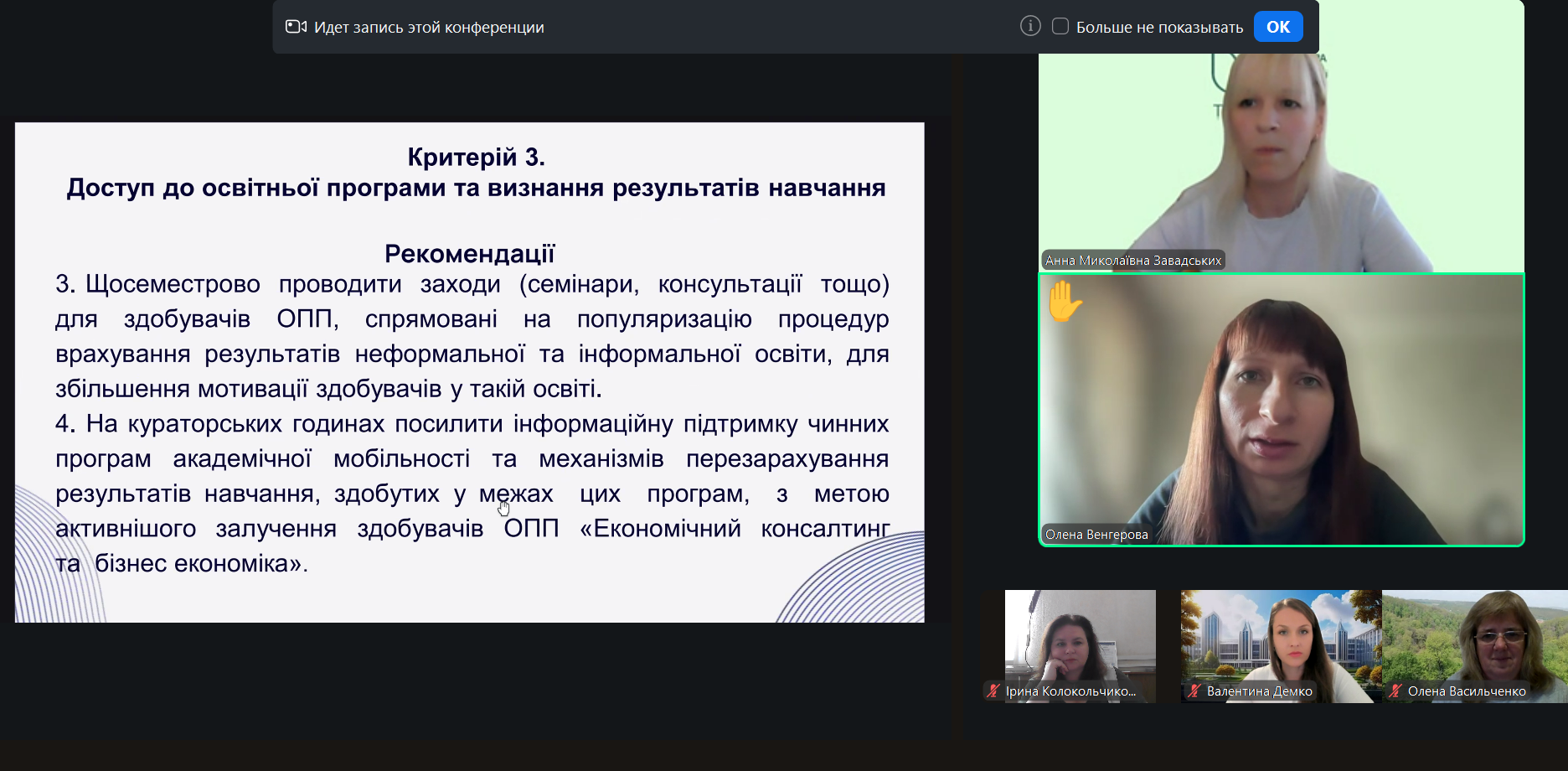
Task: Check the "Больше не показывать" checkbox
Action: [1060, 27]
